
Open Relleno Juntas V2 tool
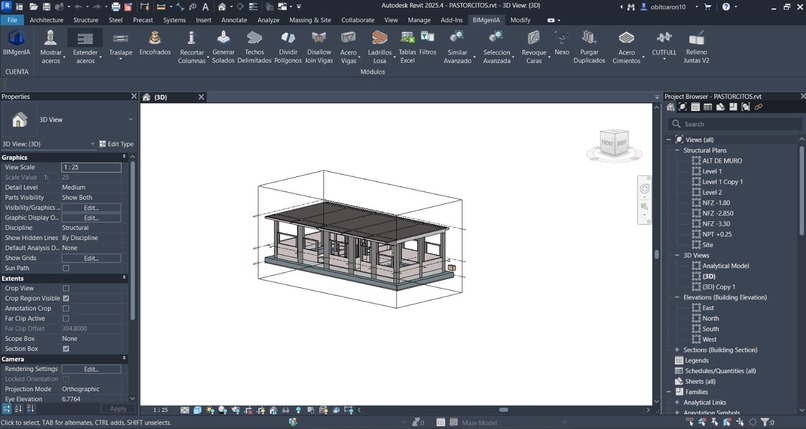point(697,46)
